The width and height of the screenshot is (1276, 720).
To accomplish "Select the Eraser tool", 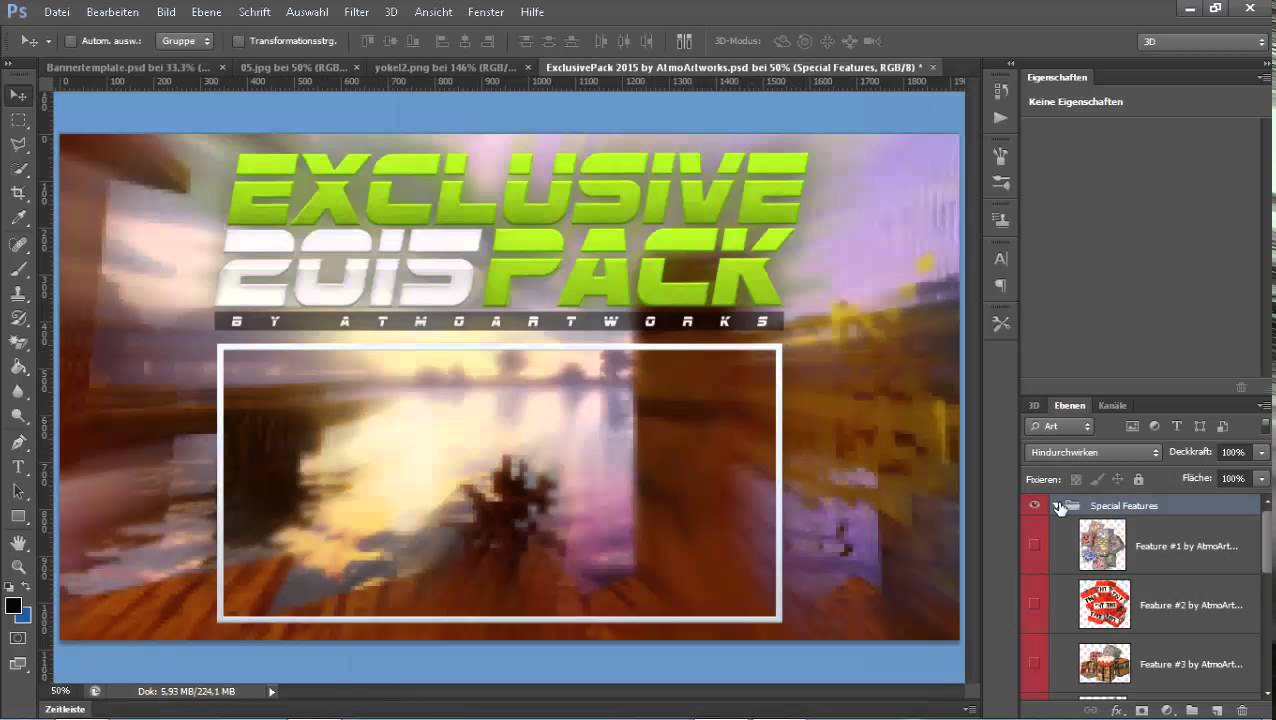I will pos(19,343).
